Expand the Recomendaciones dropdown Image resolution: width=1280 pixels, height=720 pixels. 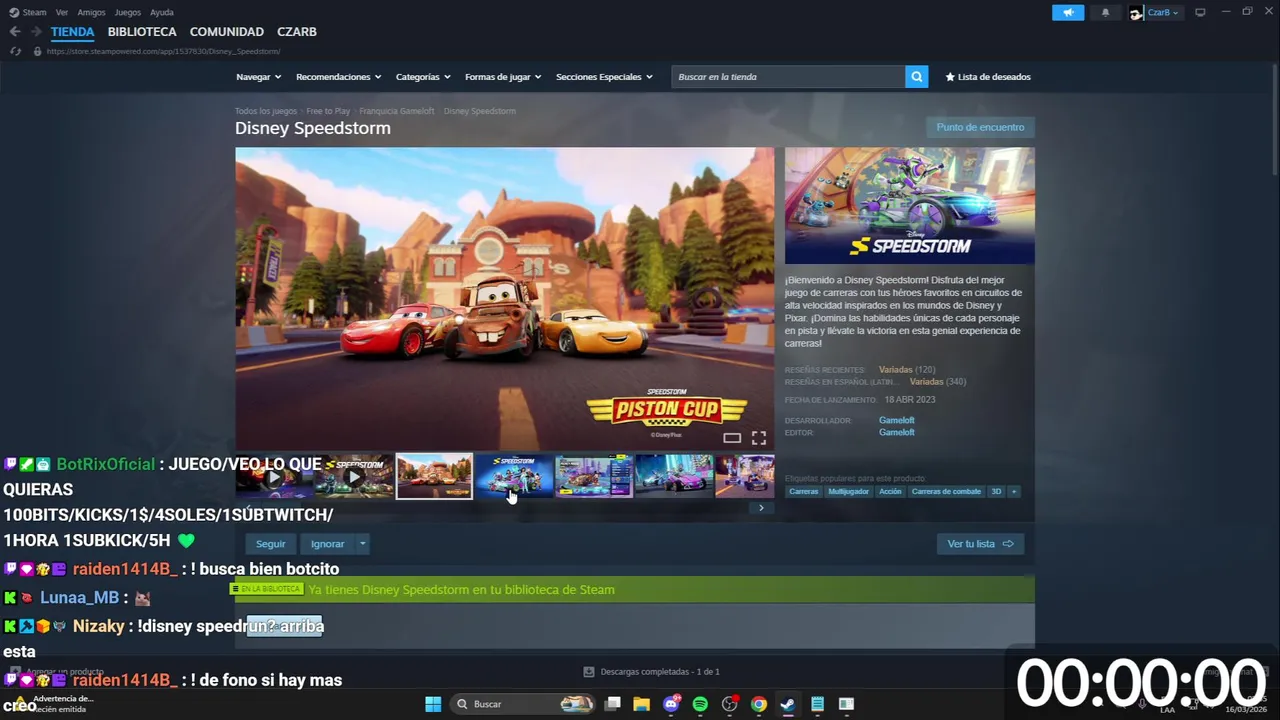pyautogui.click(x=338, y=77)
